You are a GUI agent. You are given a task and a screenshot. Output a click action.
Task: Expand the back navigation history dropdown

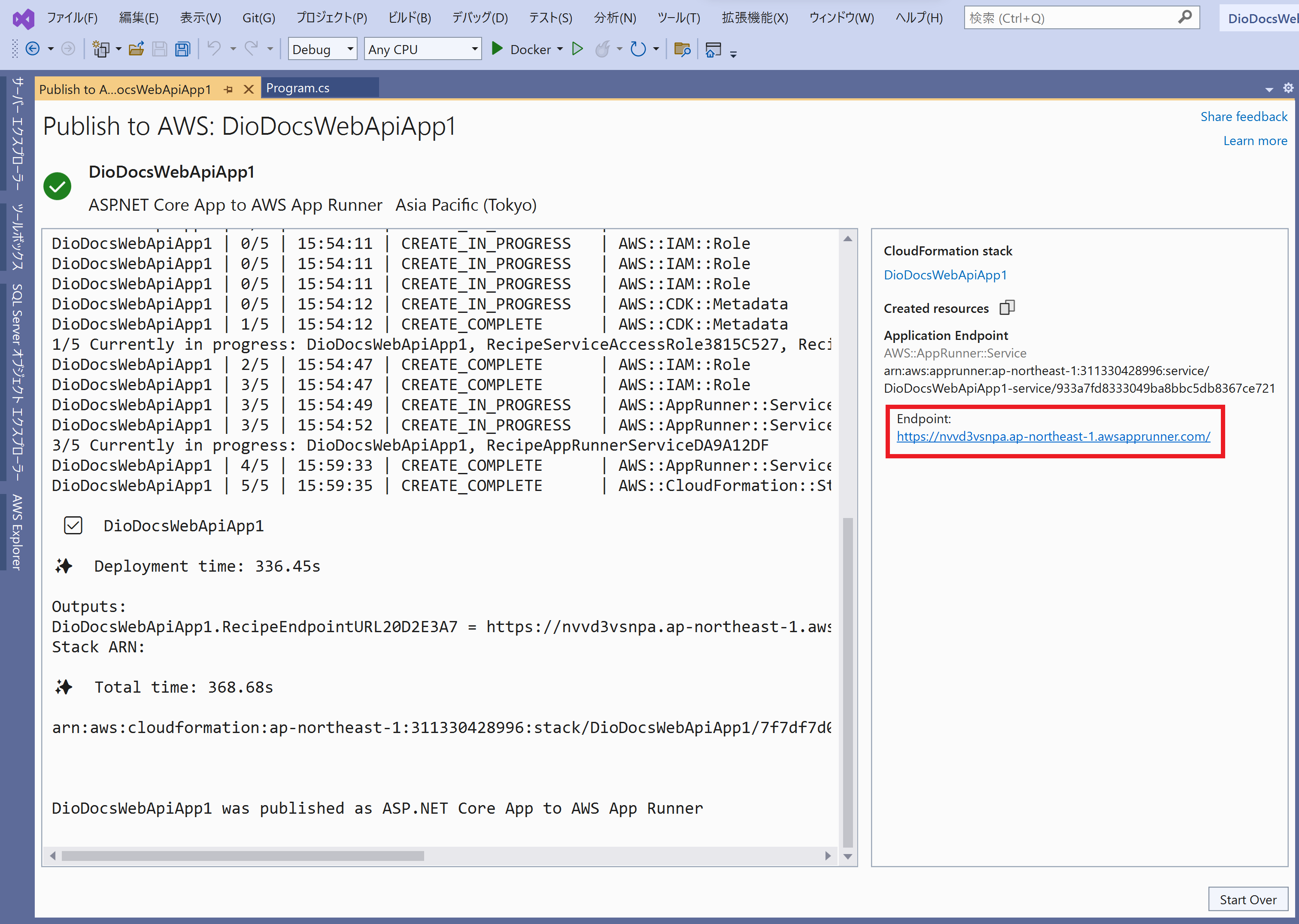tap(51, 49)
